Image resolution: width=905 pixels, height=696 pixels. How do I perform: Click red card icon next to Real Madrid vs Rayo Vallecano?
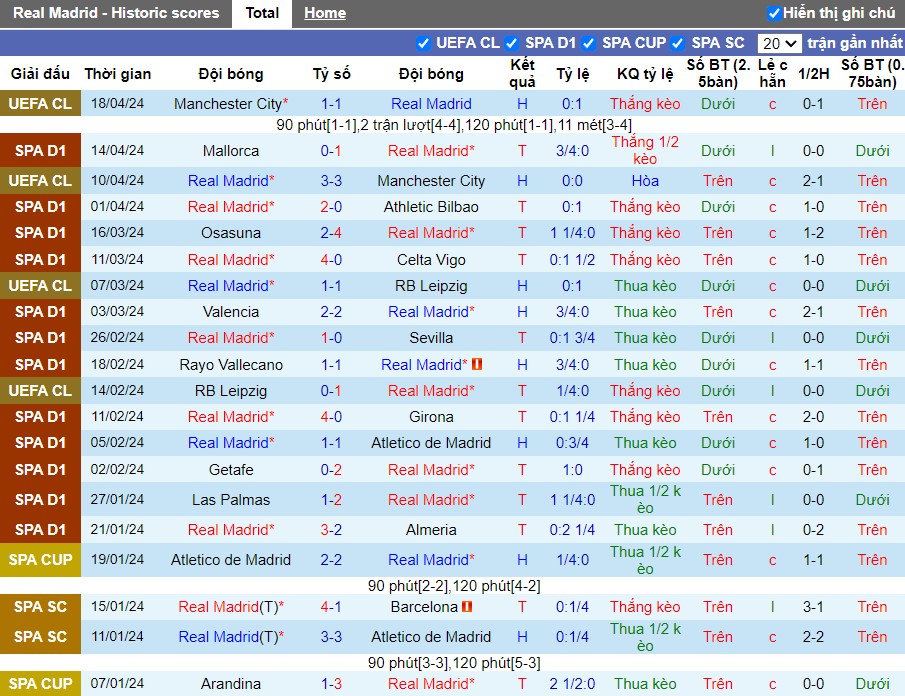click(477, 364)
